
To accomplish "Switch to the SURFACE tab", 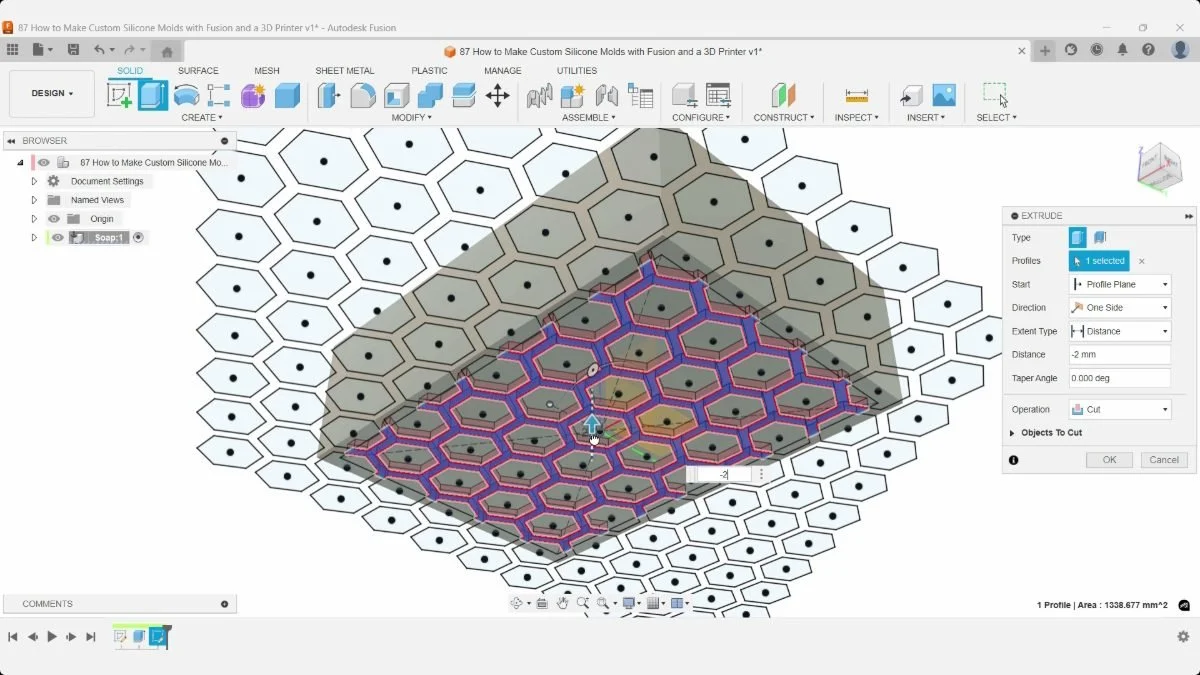I will 198,71.
